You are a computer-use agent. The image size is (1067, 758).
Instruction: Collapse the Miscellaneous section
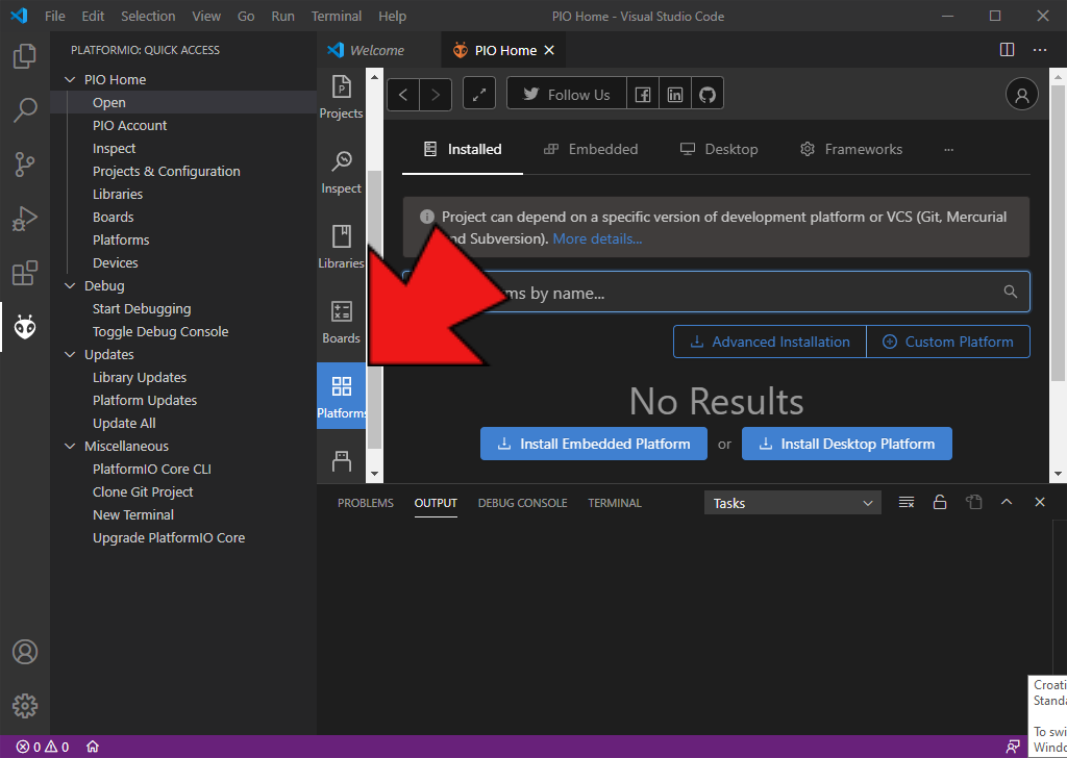[x=70, y=446]
